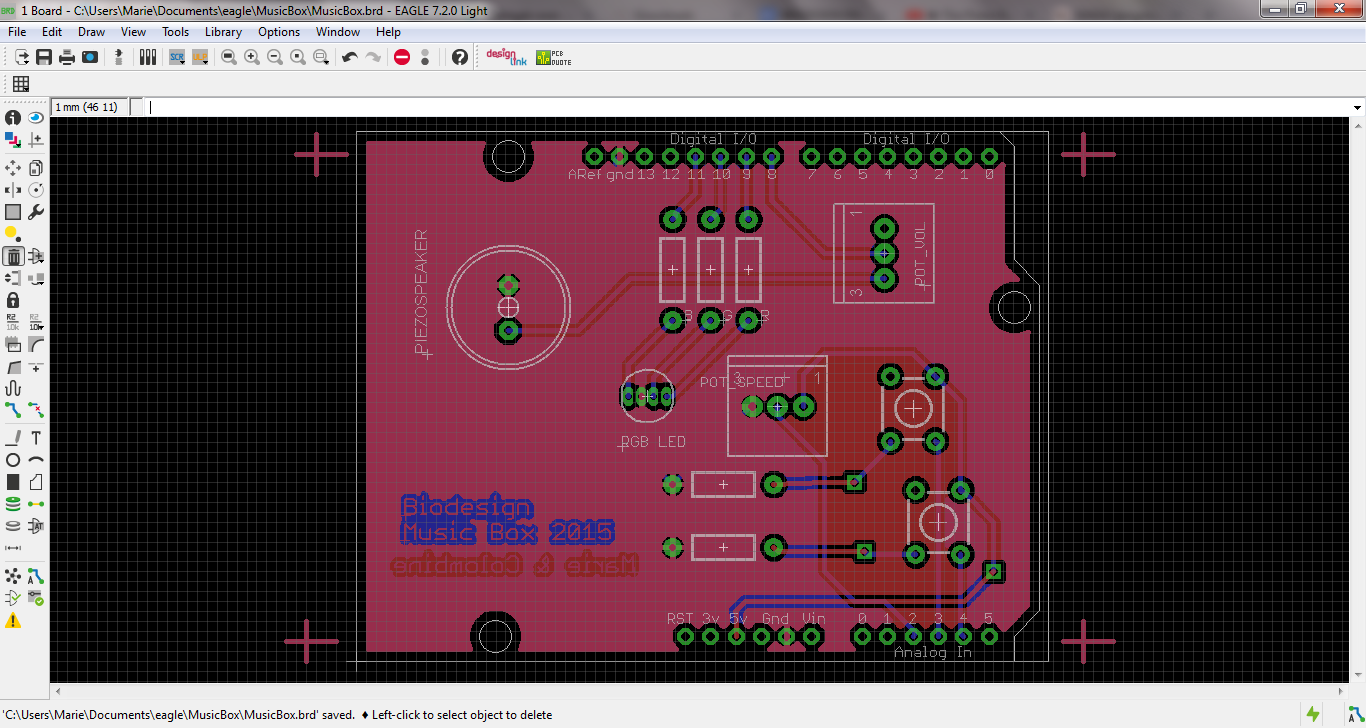Open the Library menu
This screenshot has width=1366, height=728.
[223, 32]
